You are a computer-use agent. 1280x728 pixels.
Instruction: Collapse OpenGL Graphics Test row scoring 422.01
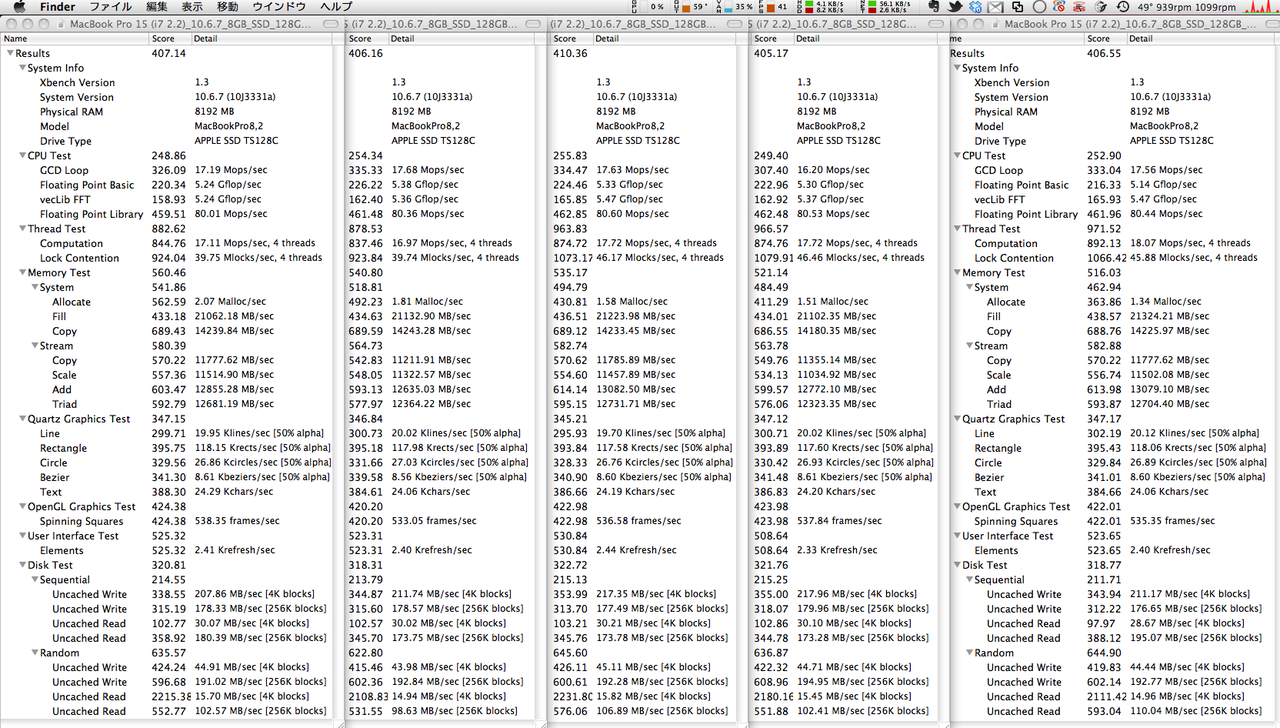pos(957,507)
